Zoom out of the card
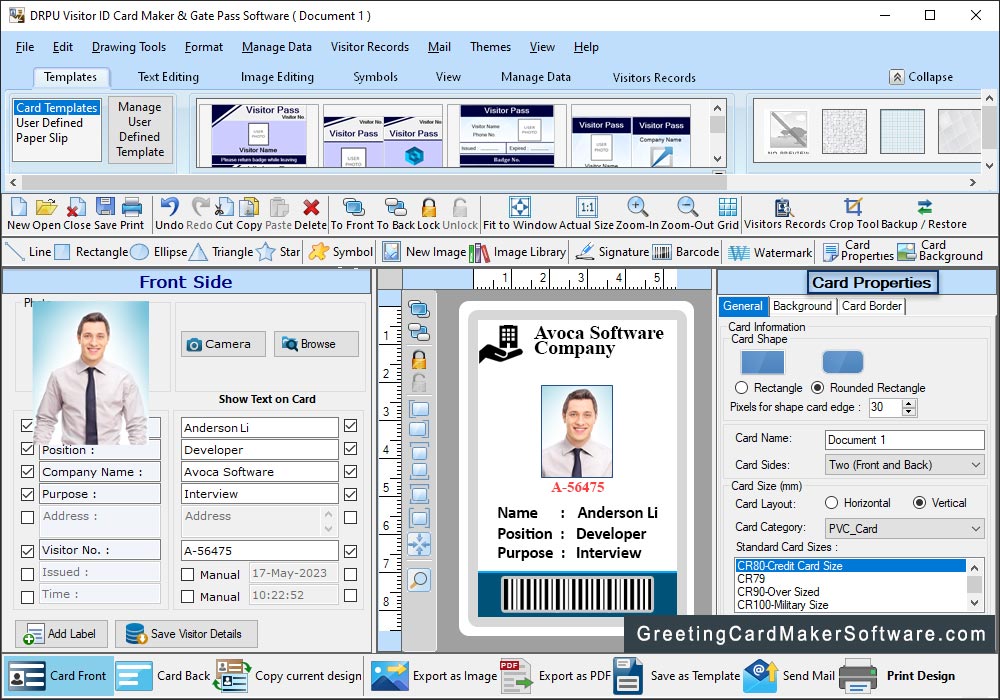 (x=687, y=207)
